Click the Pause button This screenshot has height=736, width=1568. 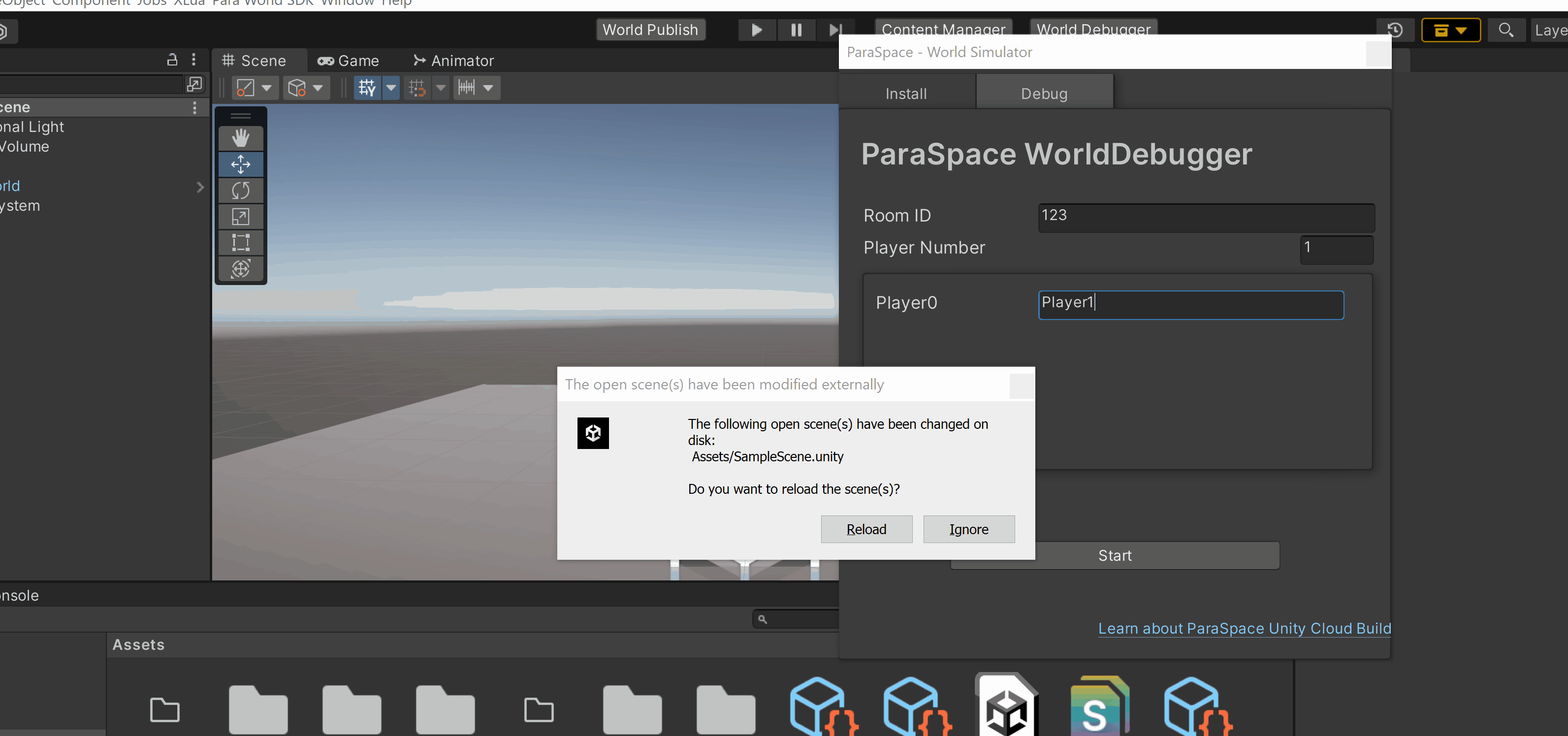(x=796, y=30)
